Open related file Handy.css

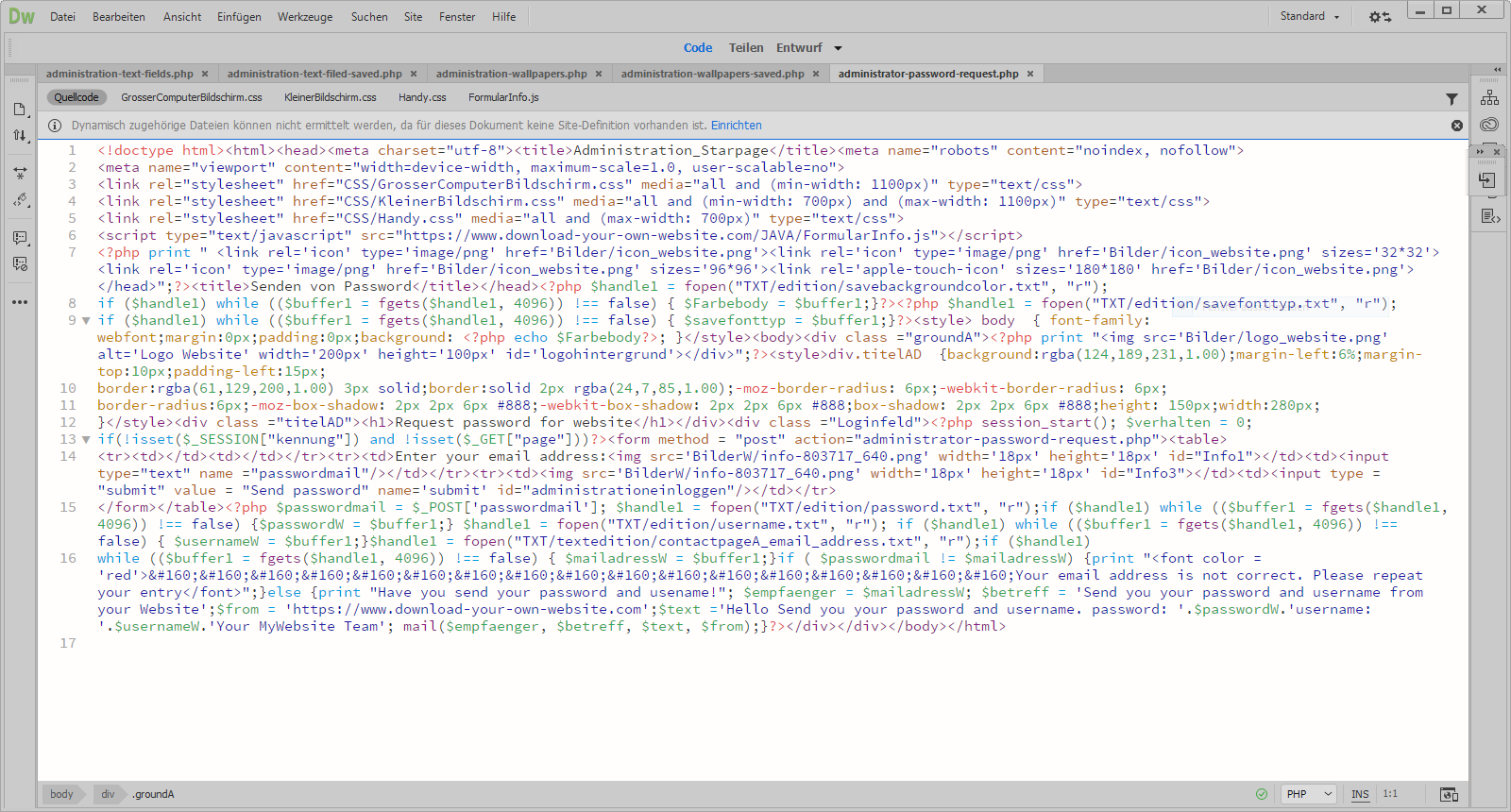tap(422, 97)
